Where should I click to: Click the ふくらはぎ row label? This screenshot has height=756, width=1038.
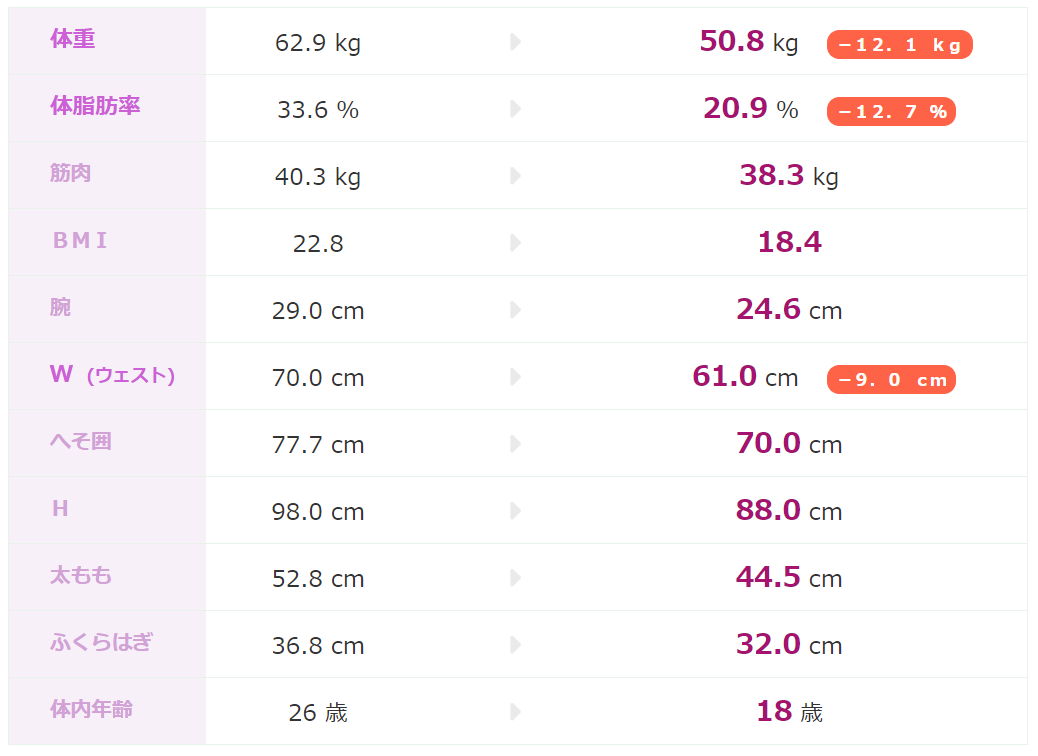tap(101, 642)
